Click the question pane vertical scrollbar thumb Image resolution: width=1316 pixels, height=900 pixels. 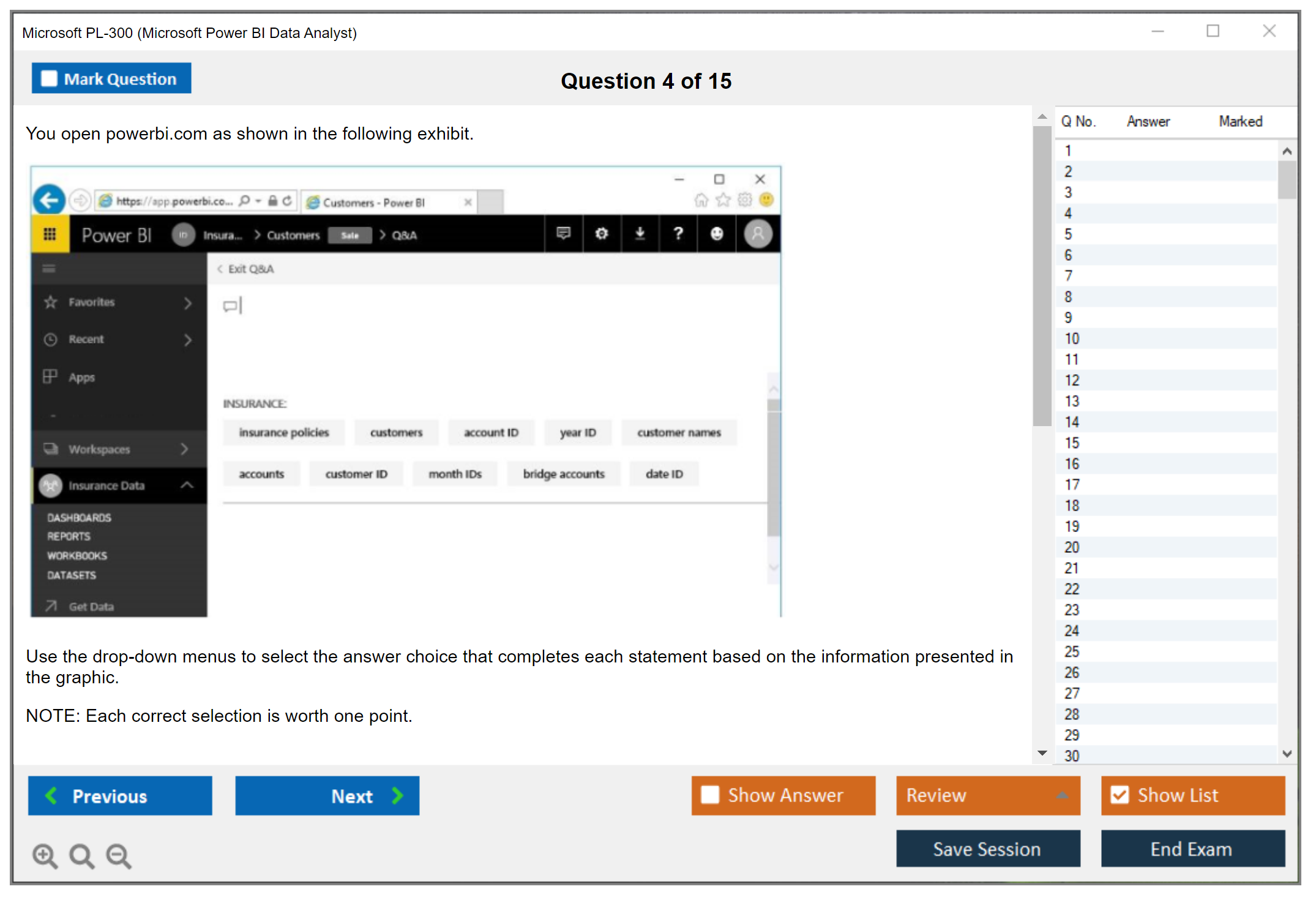tap(1042, 276)
